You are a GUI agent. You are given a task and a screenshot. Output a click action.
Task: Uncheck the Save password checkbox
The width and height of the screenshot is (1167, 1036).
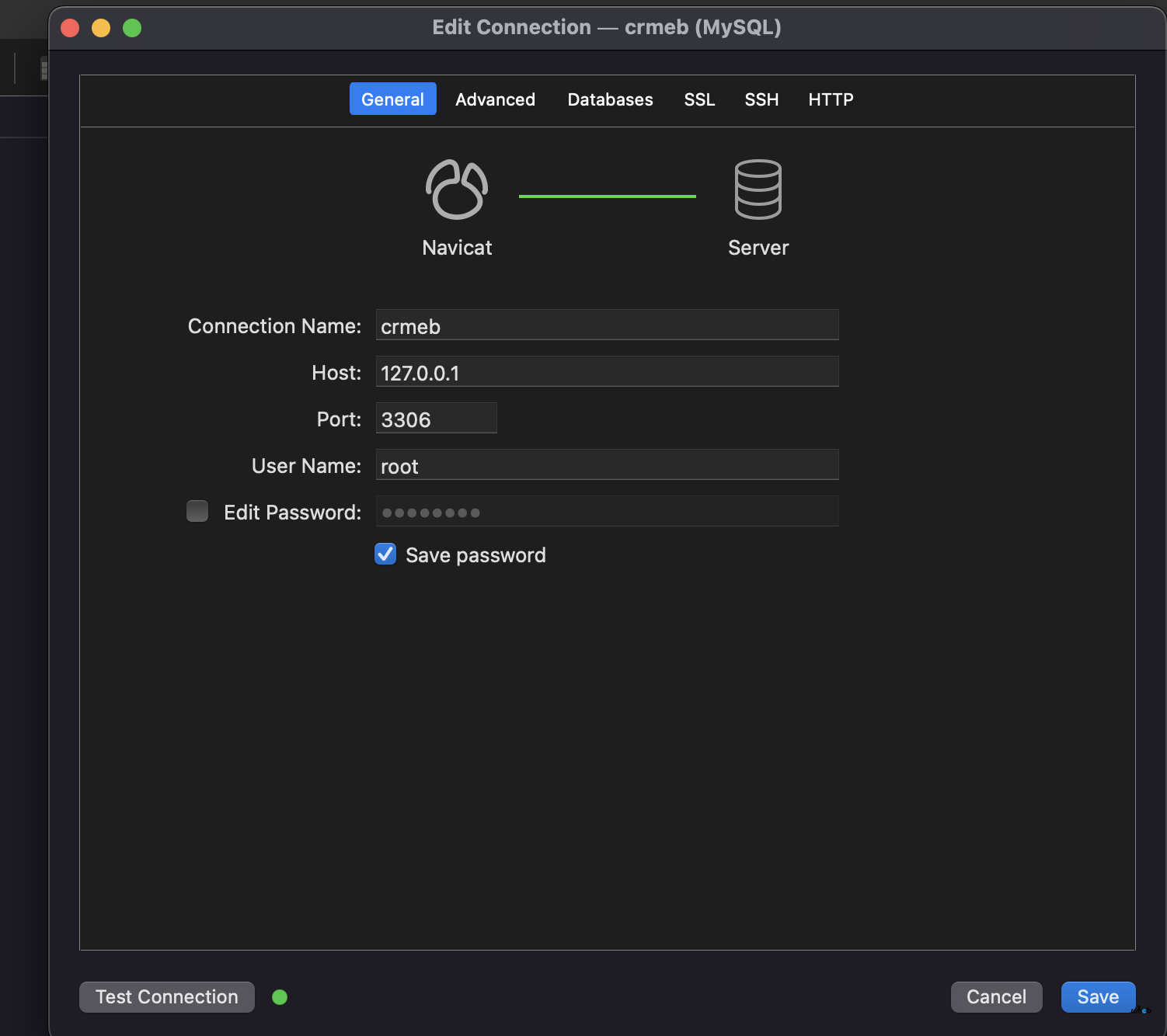[x=385, y=554]
